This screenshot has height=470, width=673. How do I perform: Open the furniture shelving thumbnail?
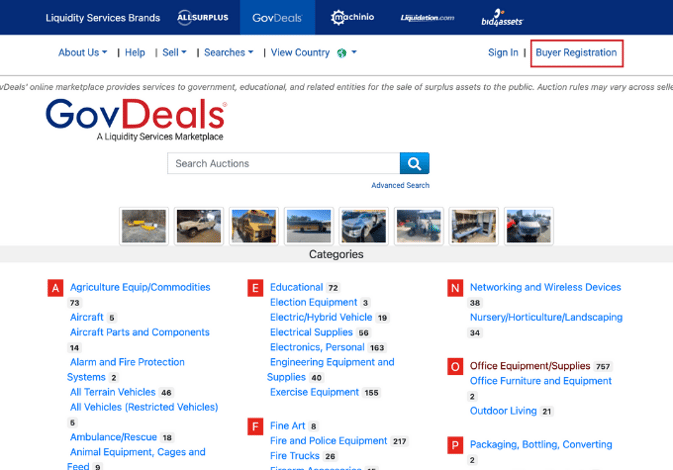tap(473, 226)
